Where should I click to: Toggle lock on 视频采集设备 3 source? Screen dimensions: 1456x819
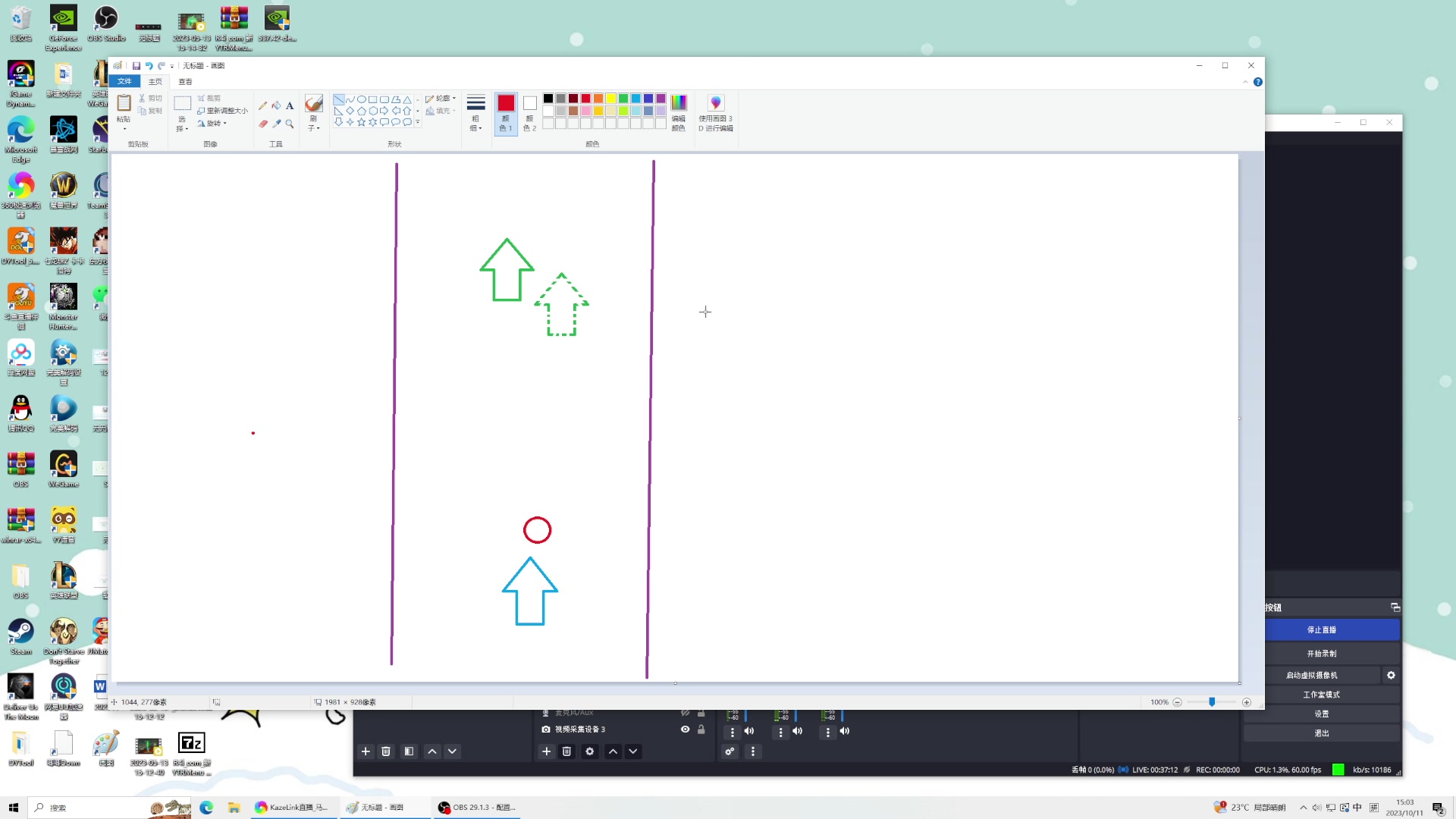[x=701, y=730]
